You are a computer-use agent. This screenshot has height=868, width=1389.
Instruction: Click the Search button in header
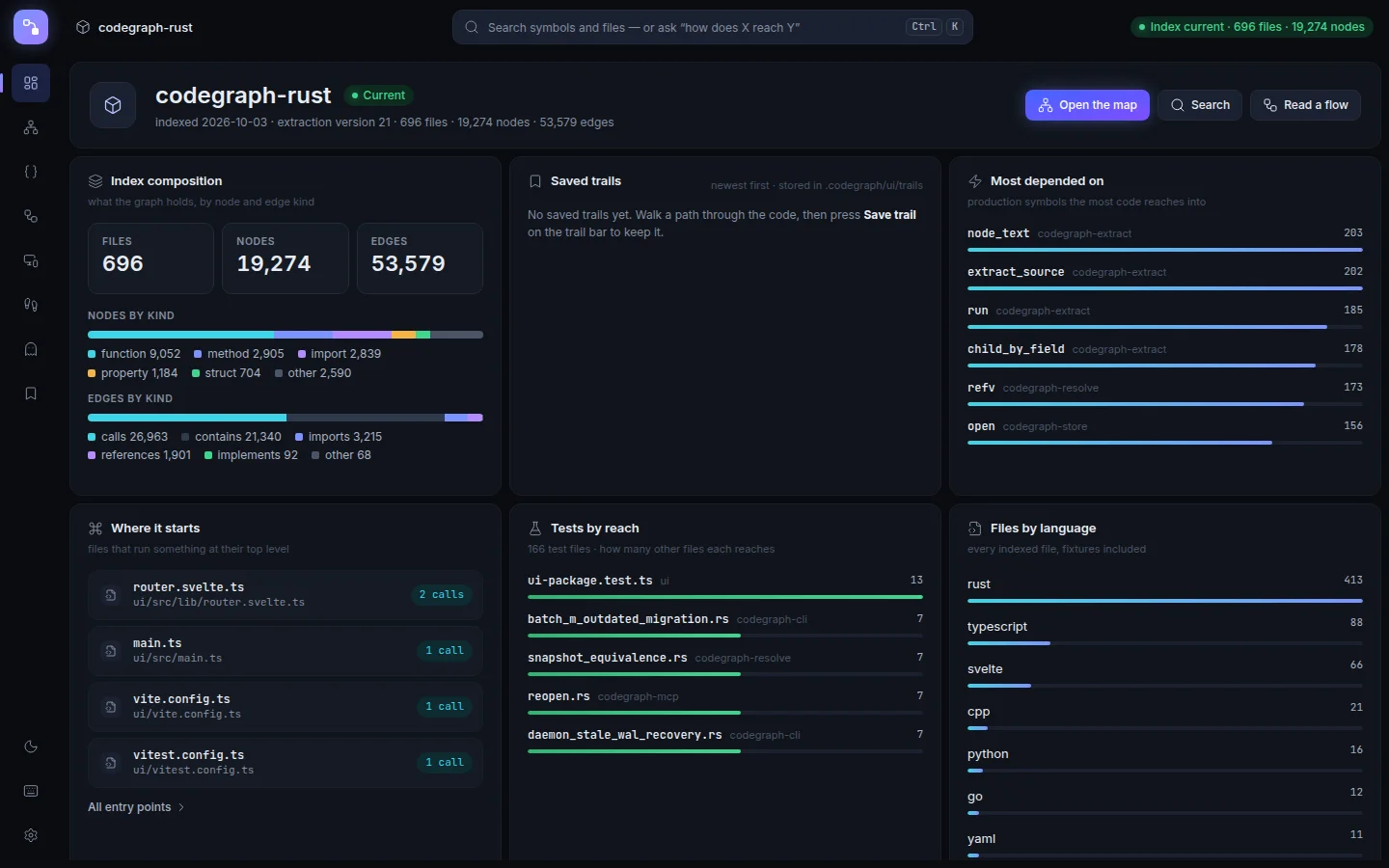click(1200, 105)
